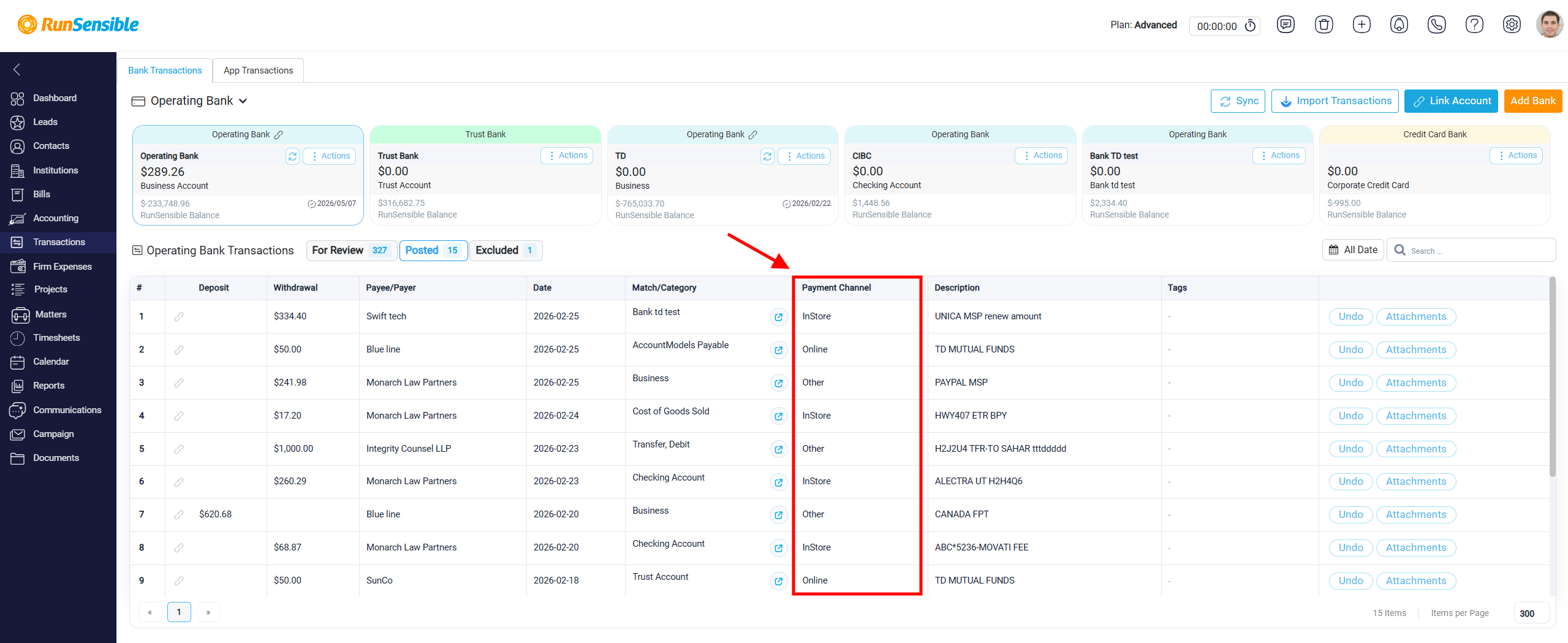Open the All Date filter
This screenshot has width=1568, height=643.
tap(1353, 250)
